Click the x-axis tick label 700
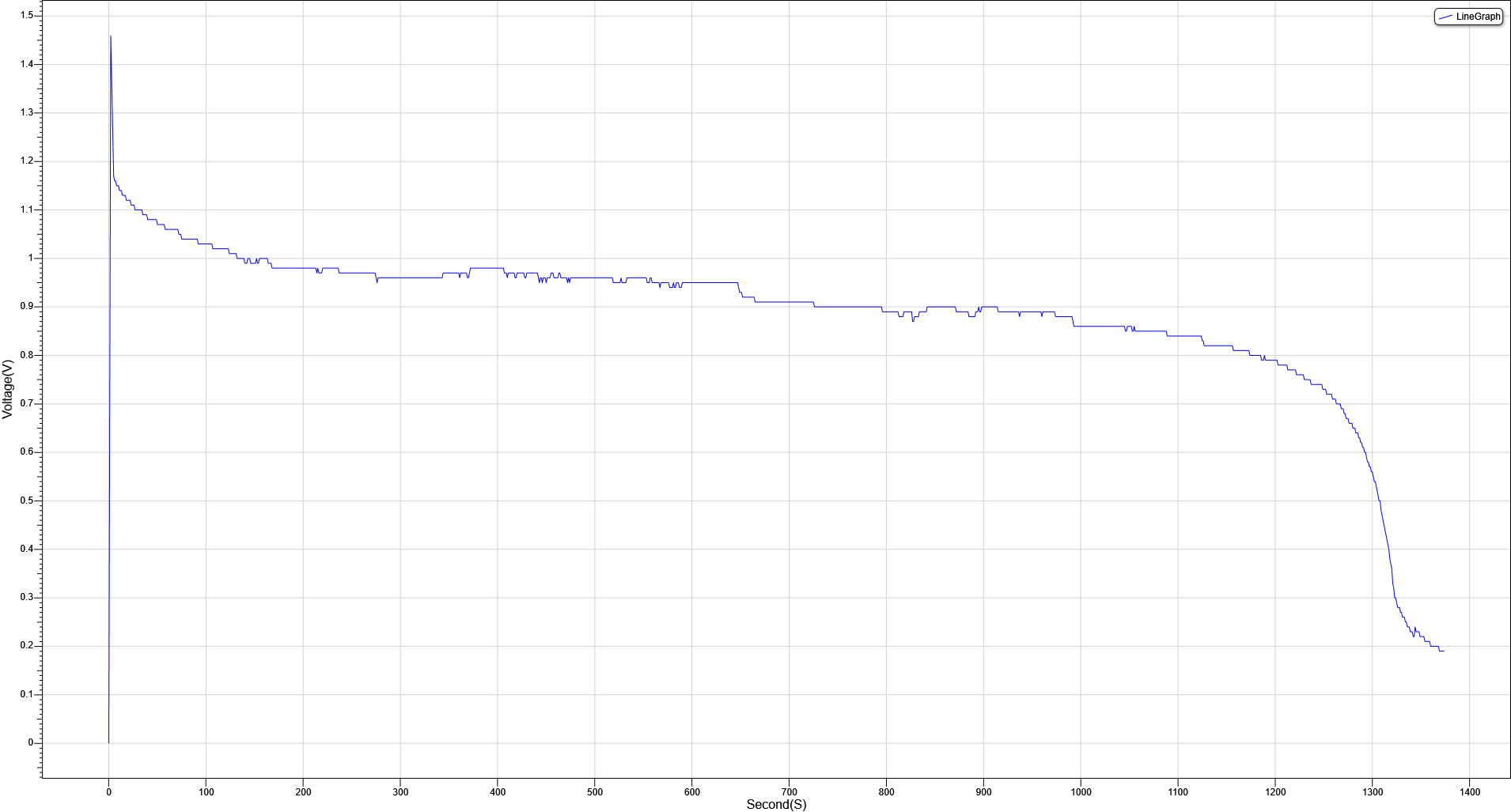Viewport: 1511px width, 812px height. point(789,791)
